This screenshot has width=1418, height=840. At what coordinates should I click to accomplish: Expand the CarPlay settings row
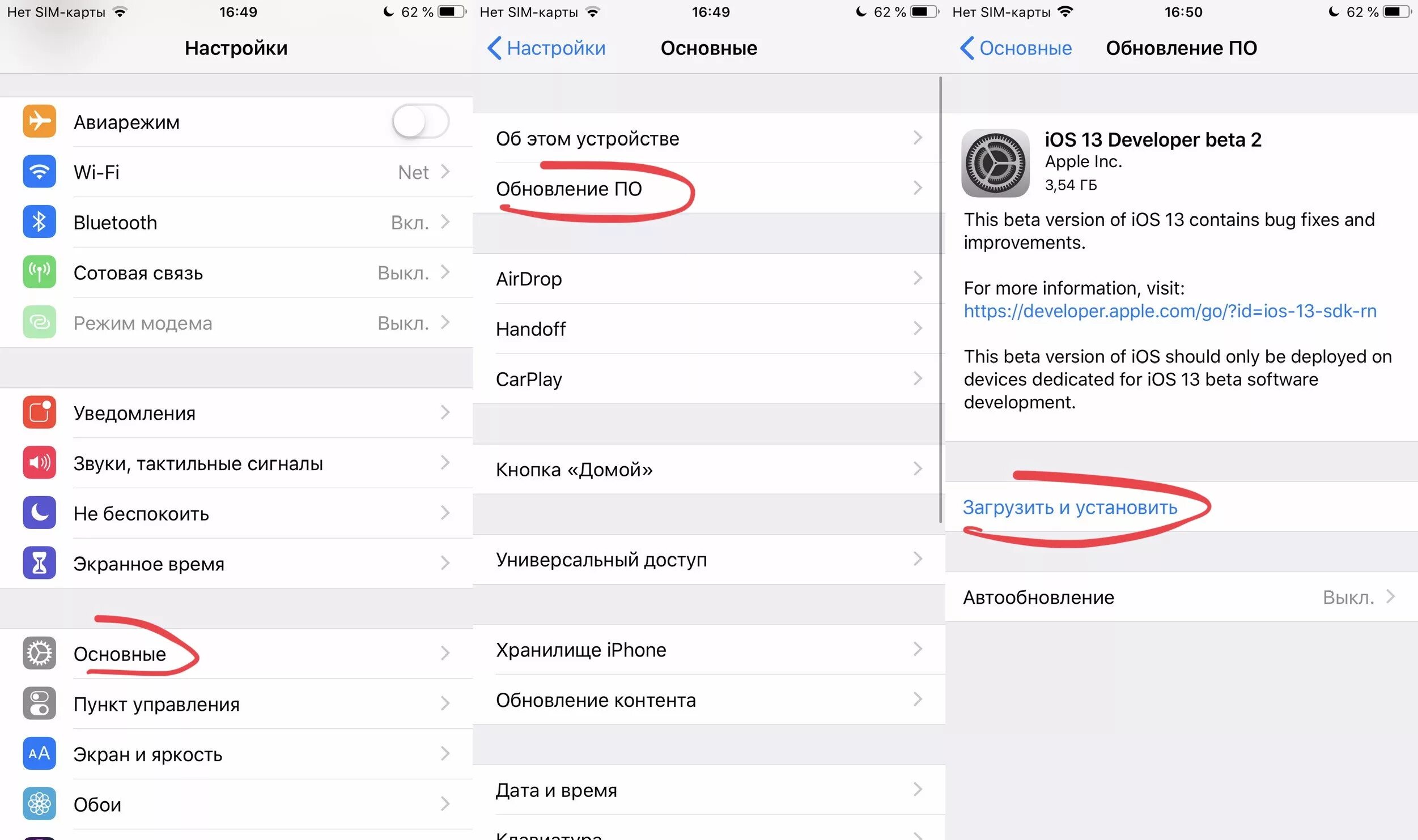pyautogui.click(x=708, y=379)
